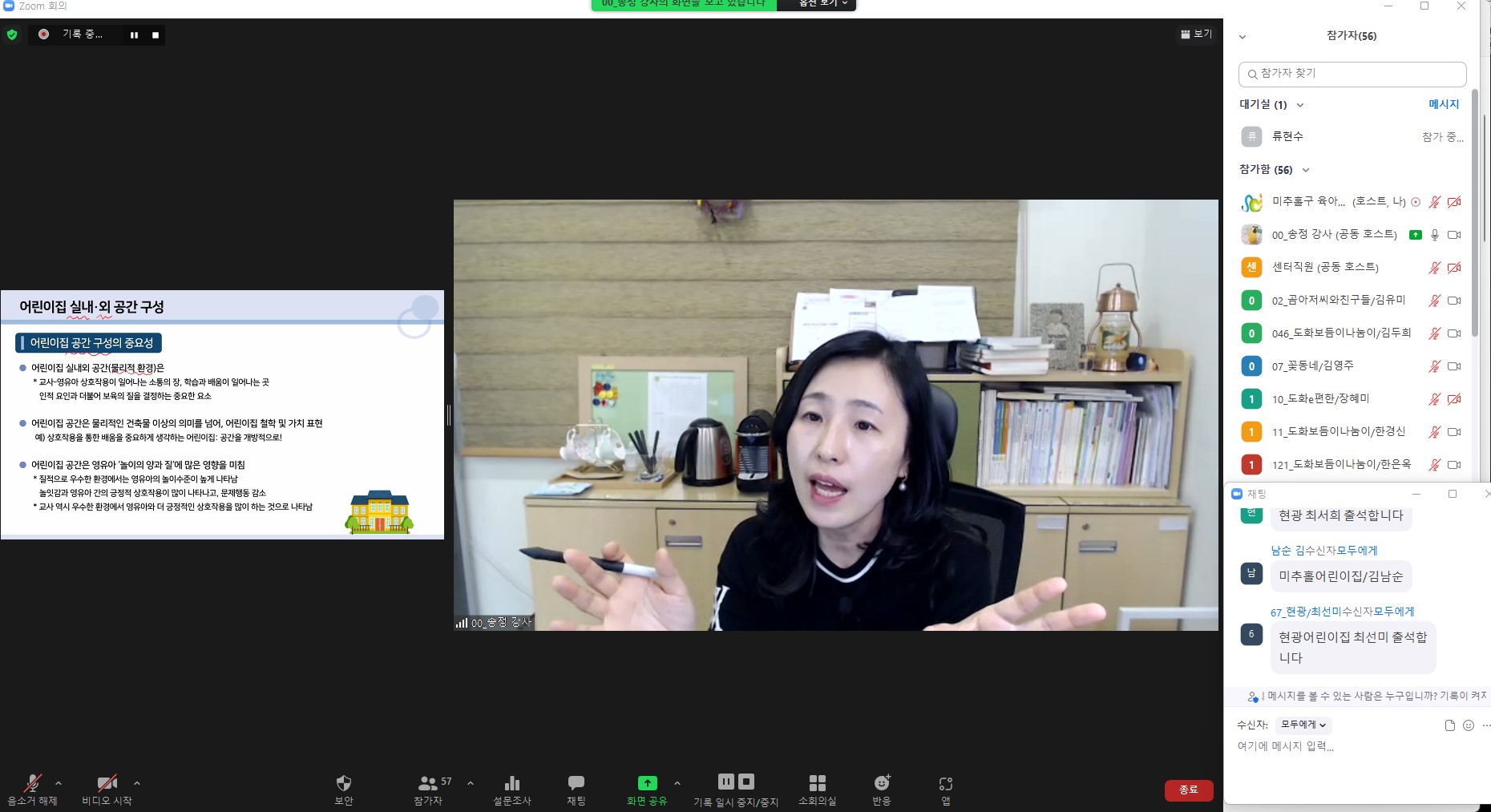The image size is (1491, 812).
Task: Click microphone icon for 00_송정 강사
Action: tap(1435, 235)
